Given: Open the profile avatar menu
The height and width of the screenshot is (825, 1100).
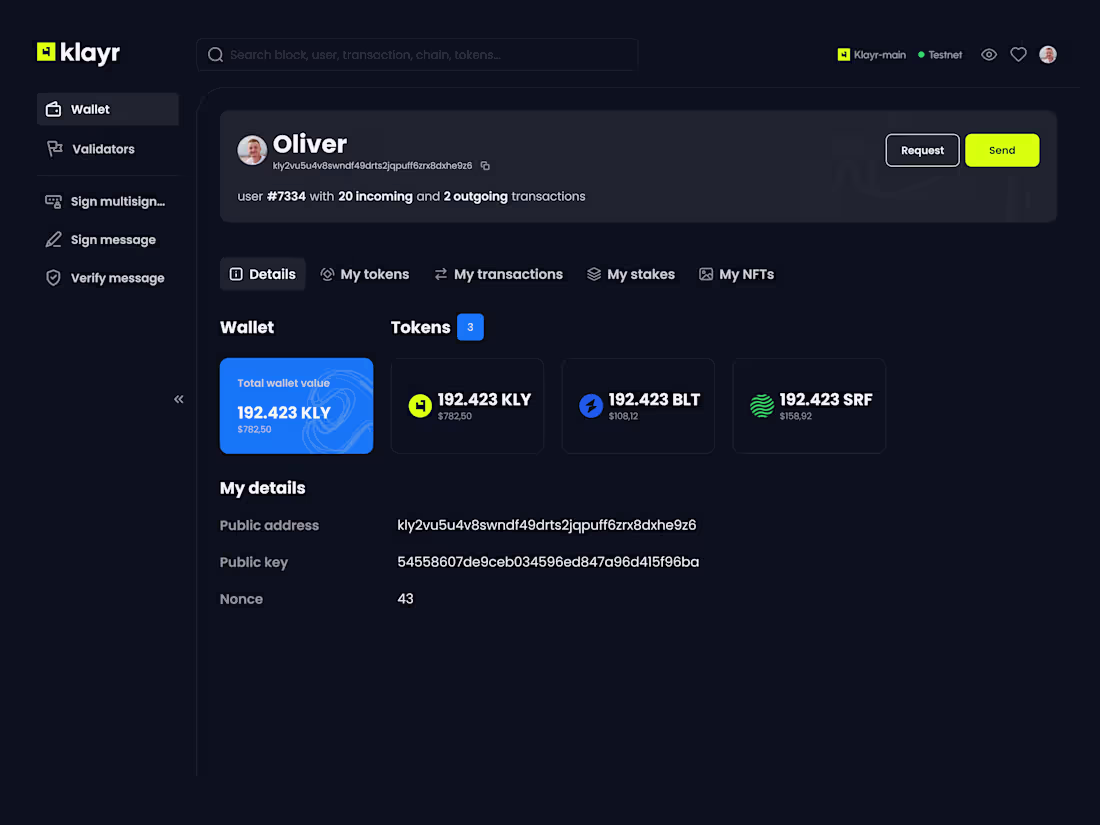Looking at the screenshot, I should point(1047,54).
